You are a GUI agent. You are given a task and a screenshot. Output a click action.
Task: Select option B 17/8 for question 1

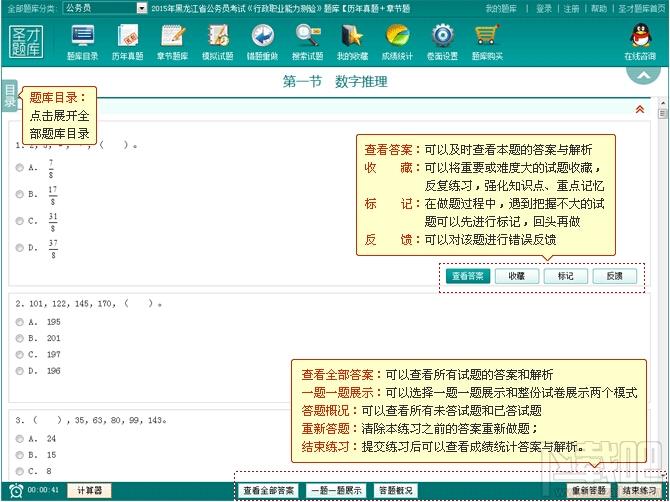(x=20, y=194)
